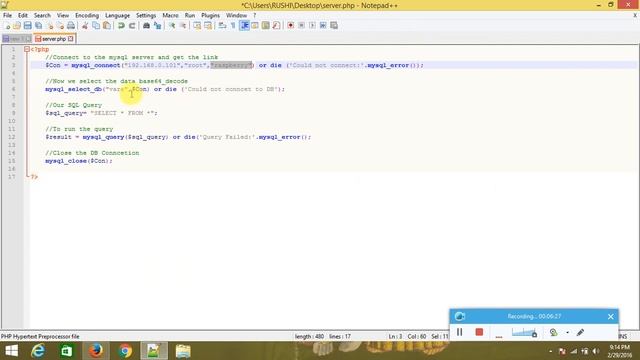Click the Redo toolbar icon

click(131, 26)
